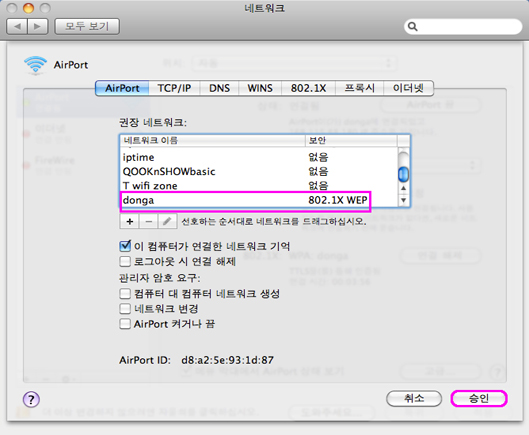Screen dimensions: 529x435
Task: Click the list scrollbar down arrow
Action: [x=403, y=200]
